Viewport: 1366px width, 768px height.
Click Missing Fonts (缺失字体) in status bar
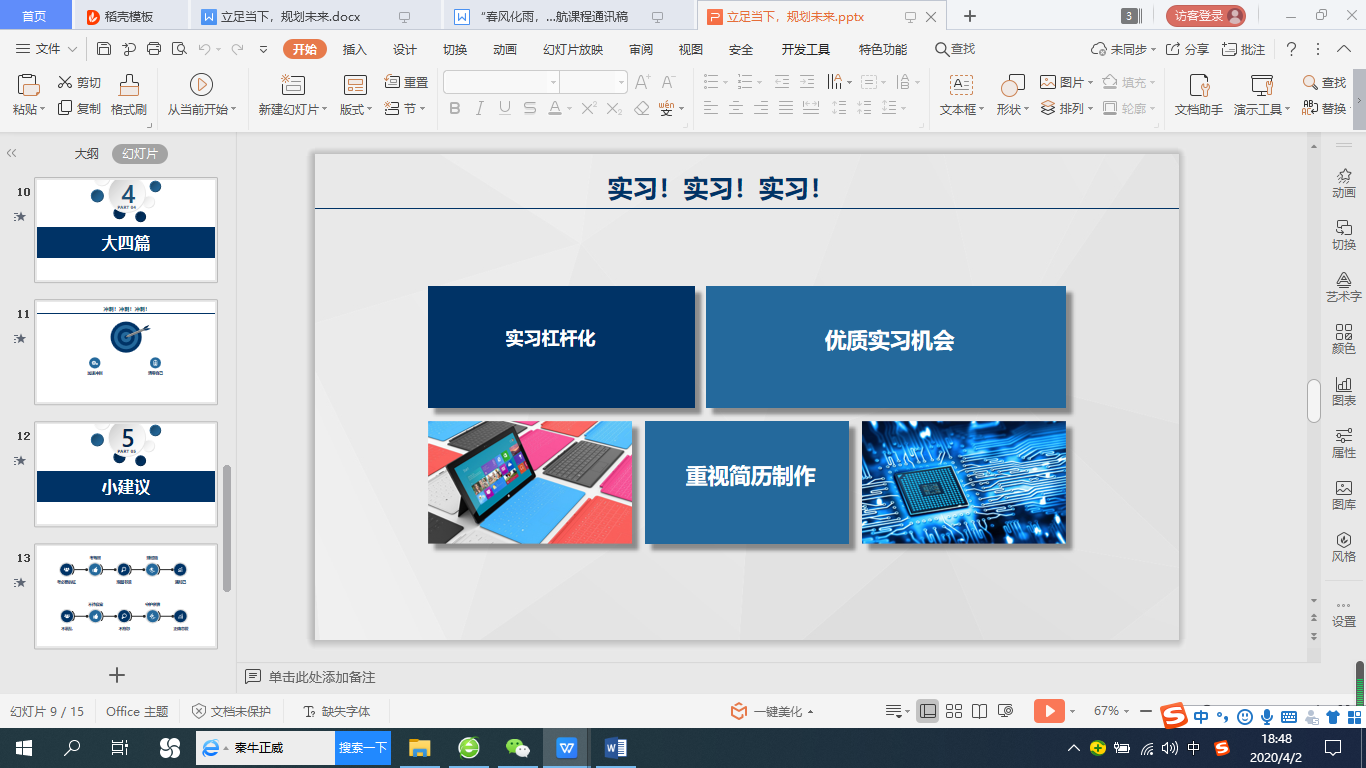pos(336,711)
